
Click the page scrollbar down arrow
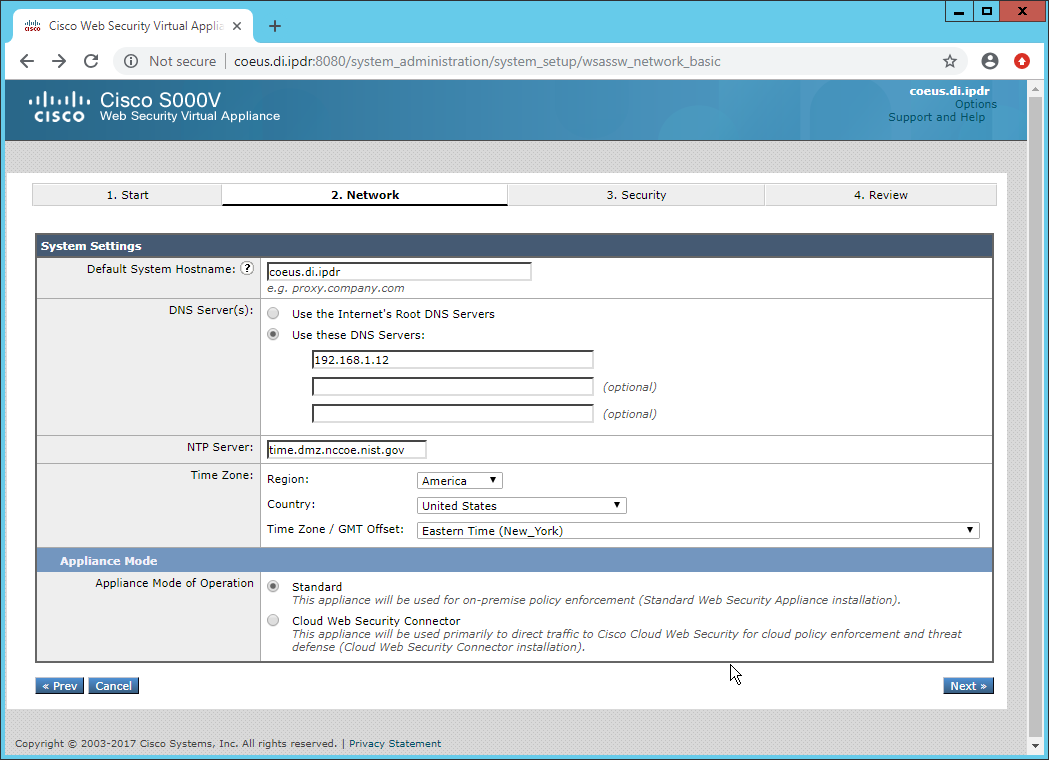(x=1035, y=745)
